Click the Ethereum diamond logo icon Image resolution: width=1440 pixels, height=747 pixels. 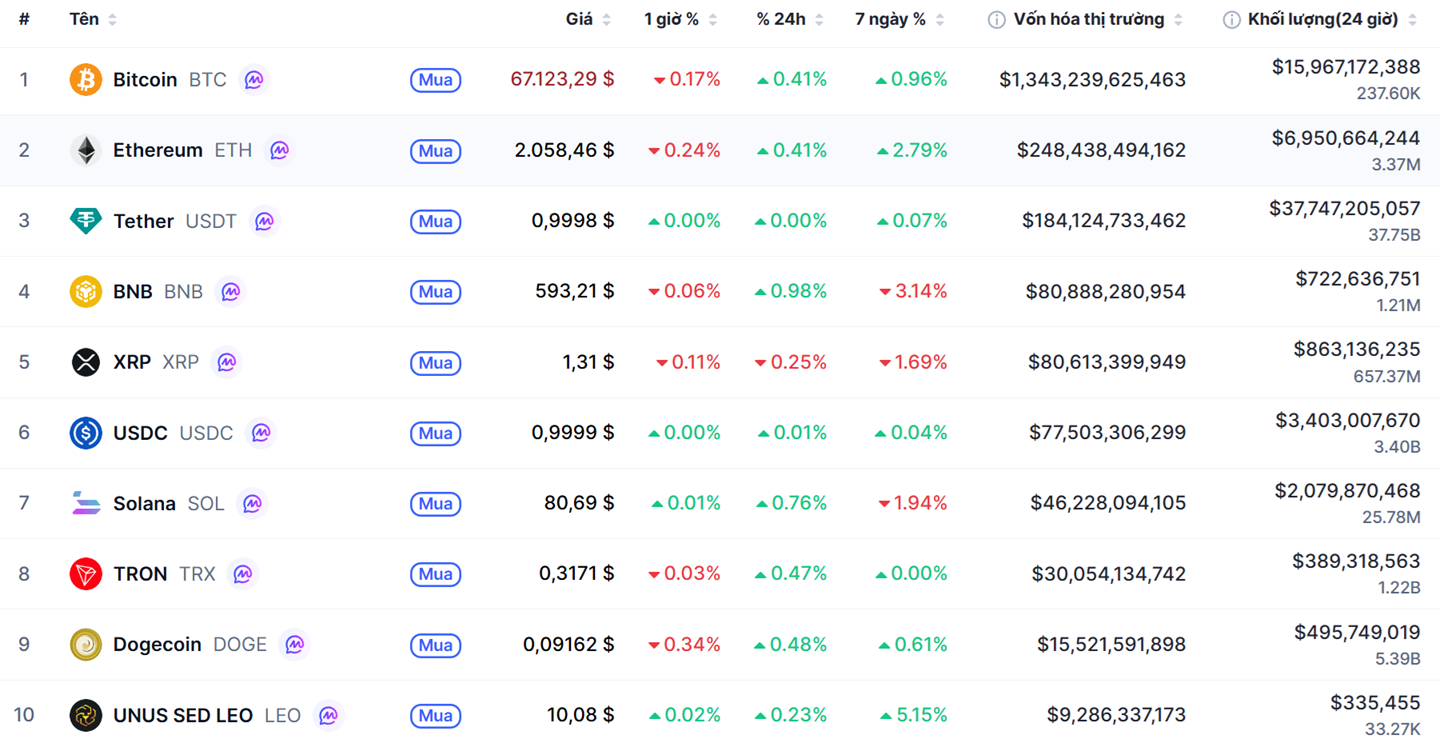coord(85,150)
